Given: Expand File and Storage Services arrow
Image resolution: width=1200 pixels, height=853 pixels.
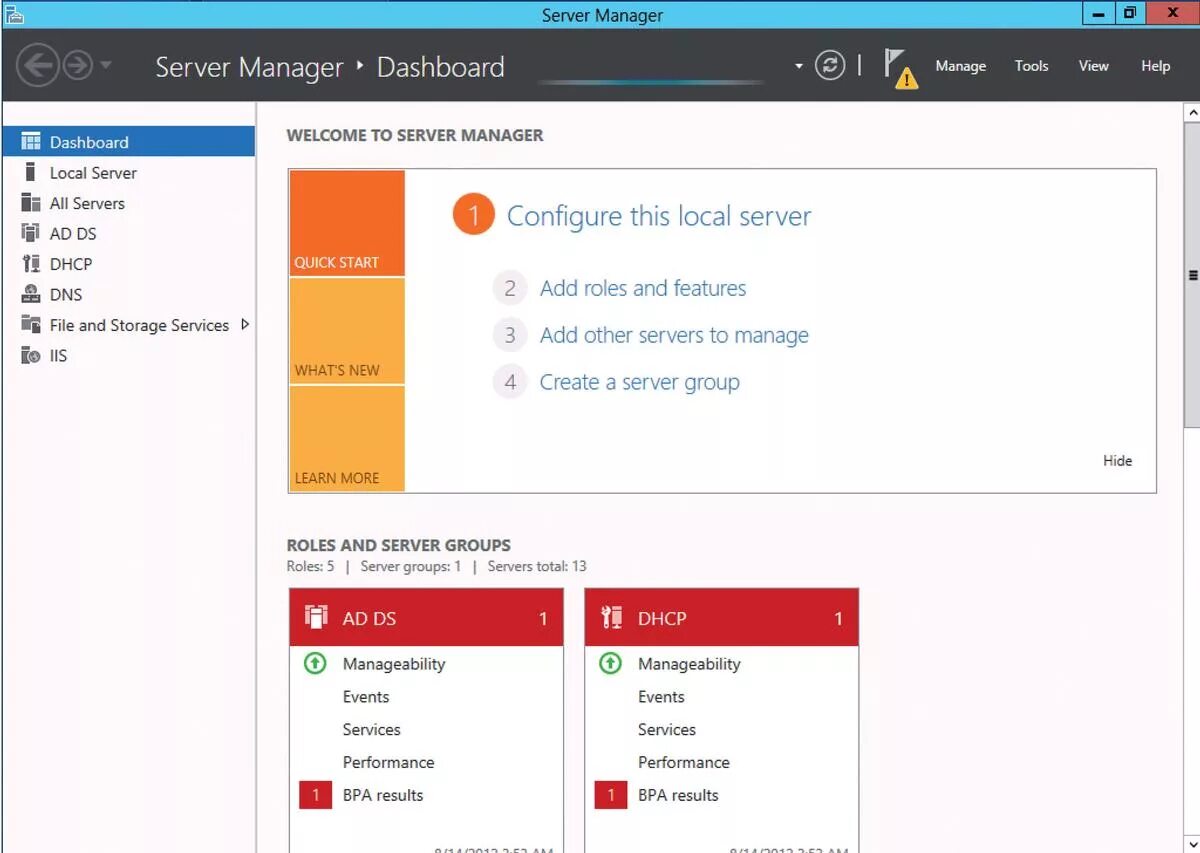Looking at the screenshot, I should pyautogui.click(x=245, y=324).
